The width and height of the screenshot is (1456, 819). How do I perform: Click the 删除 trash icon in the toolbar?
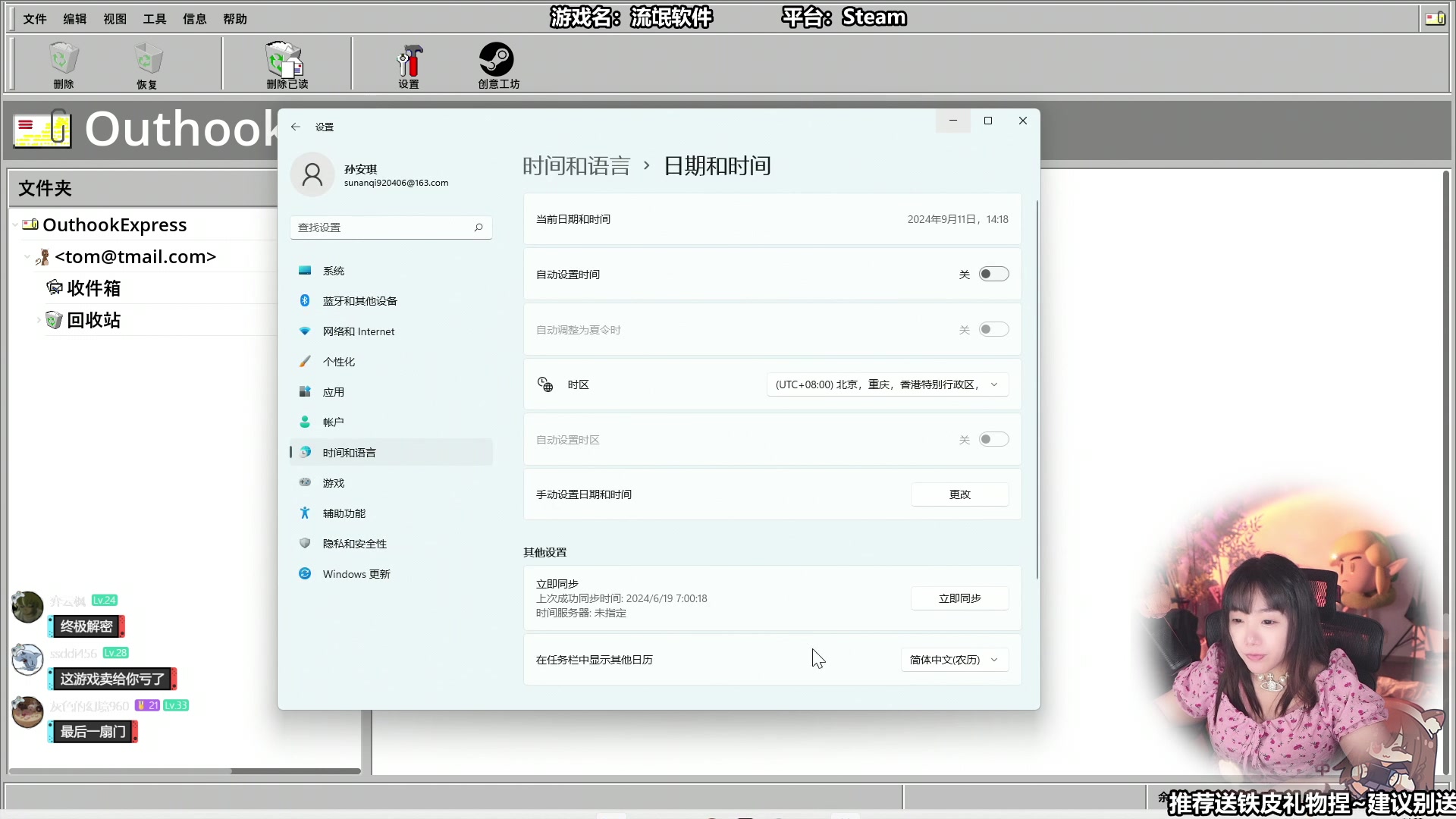(63, 64)
